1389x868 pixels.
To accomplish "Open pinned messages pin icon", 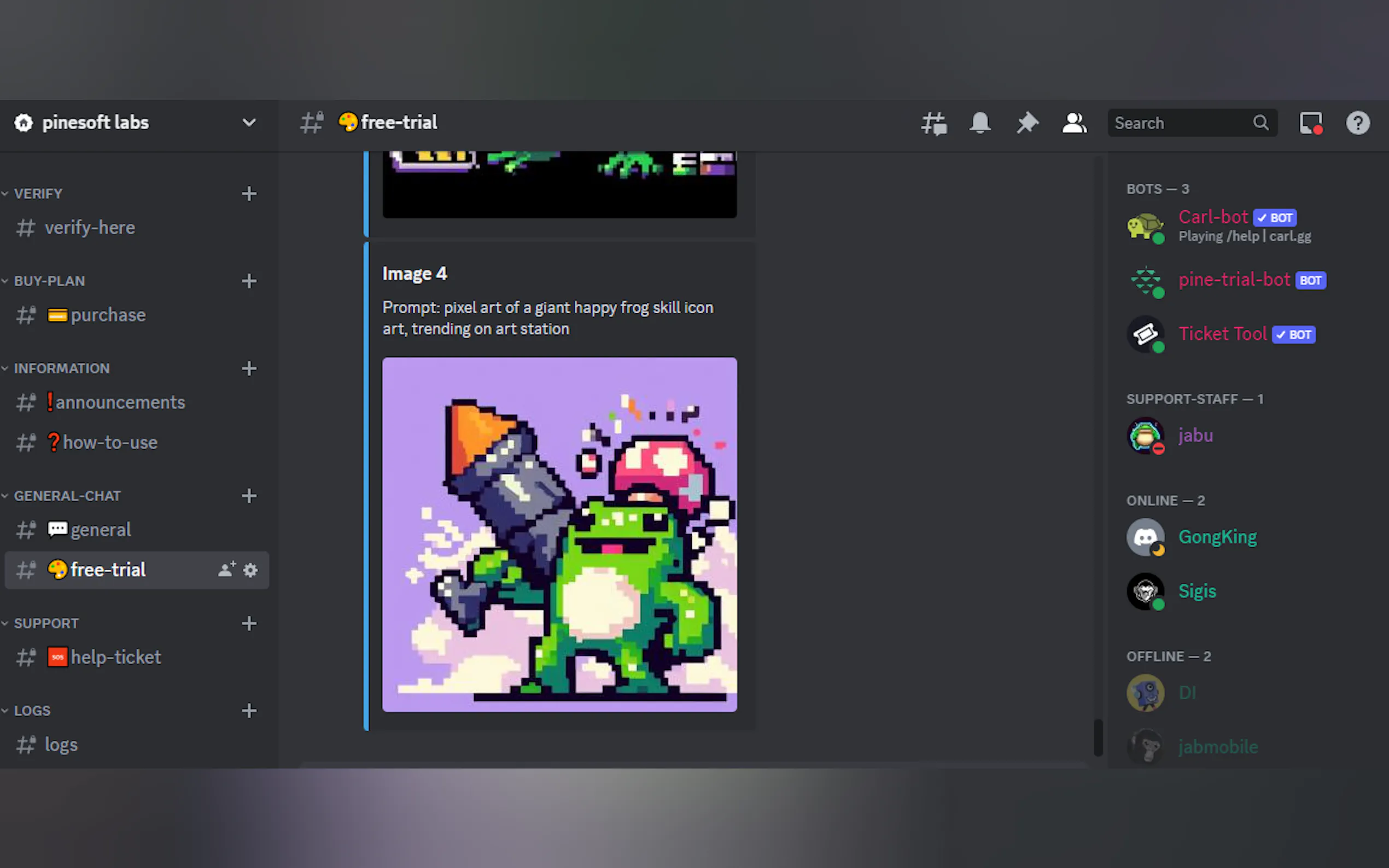I will [x=1027, y=123].
